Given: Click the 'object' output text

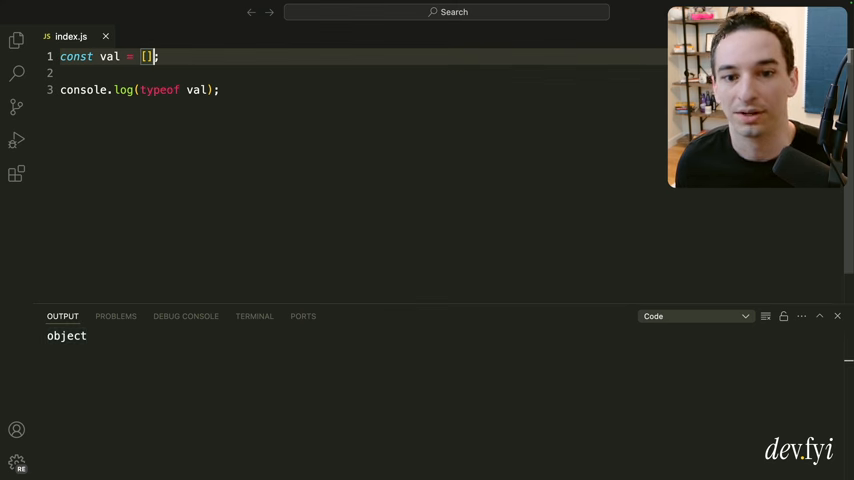Looking at the screenshot, I should pos(66,336).
